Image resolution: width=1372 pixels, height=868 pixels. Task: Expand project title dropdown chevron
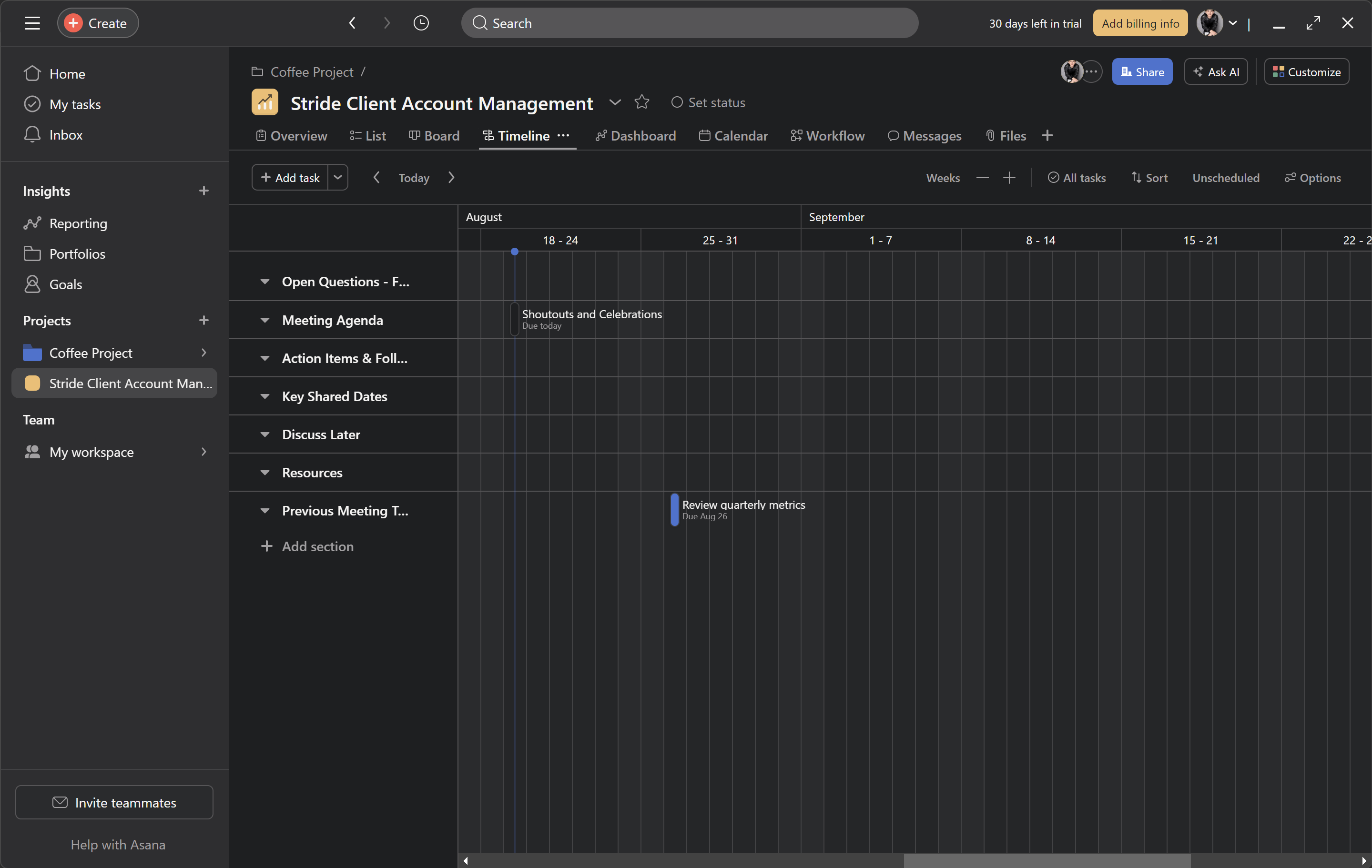point(615,102)
